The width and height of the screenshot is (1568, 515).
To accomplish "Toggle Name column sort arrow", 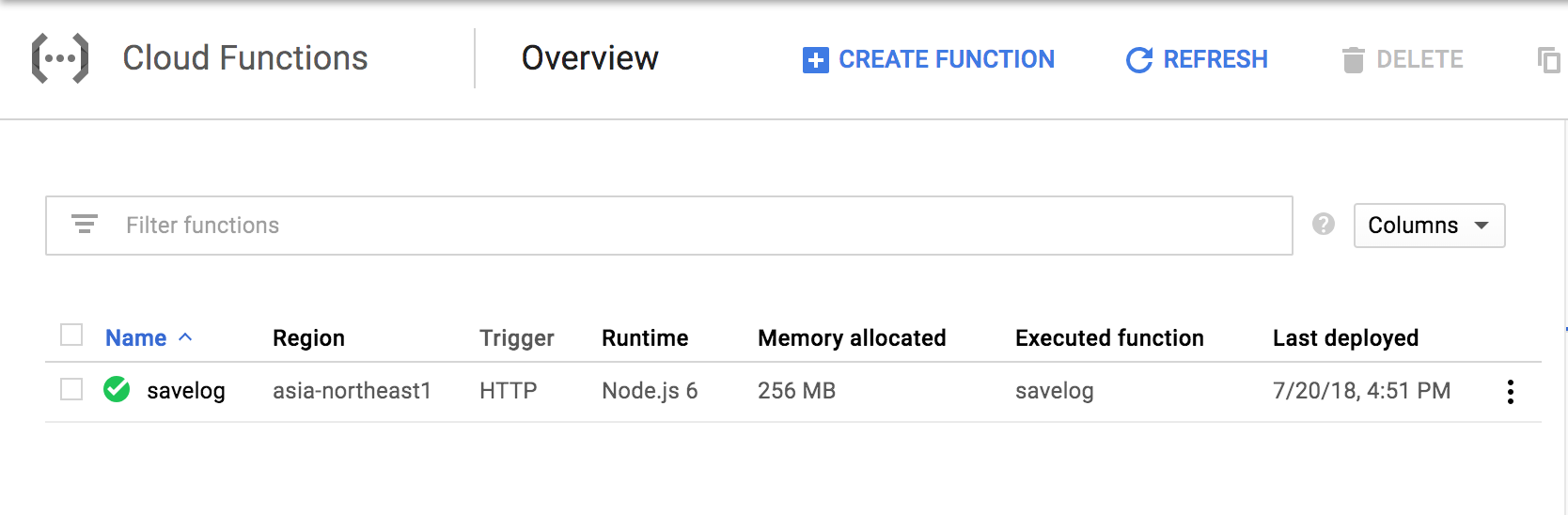I will (185, 337).
